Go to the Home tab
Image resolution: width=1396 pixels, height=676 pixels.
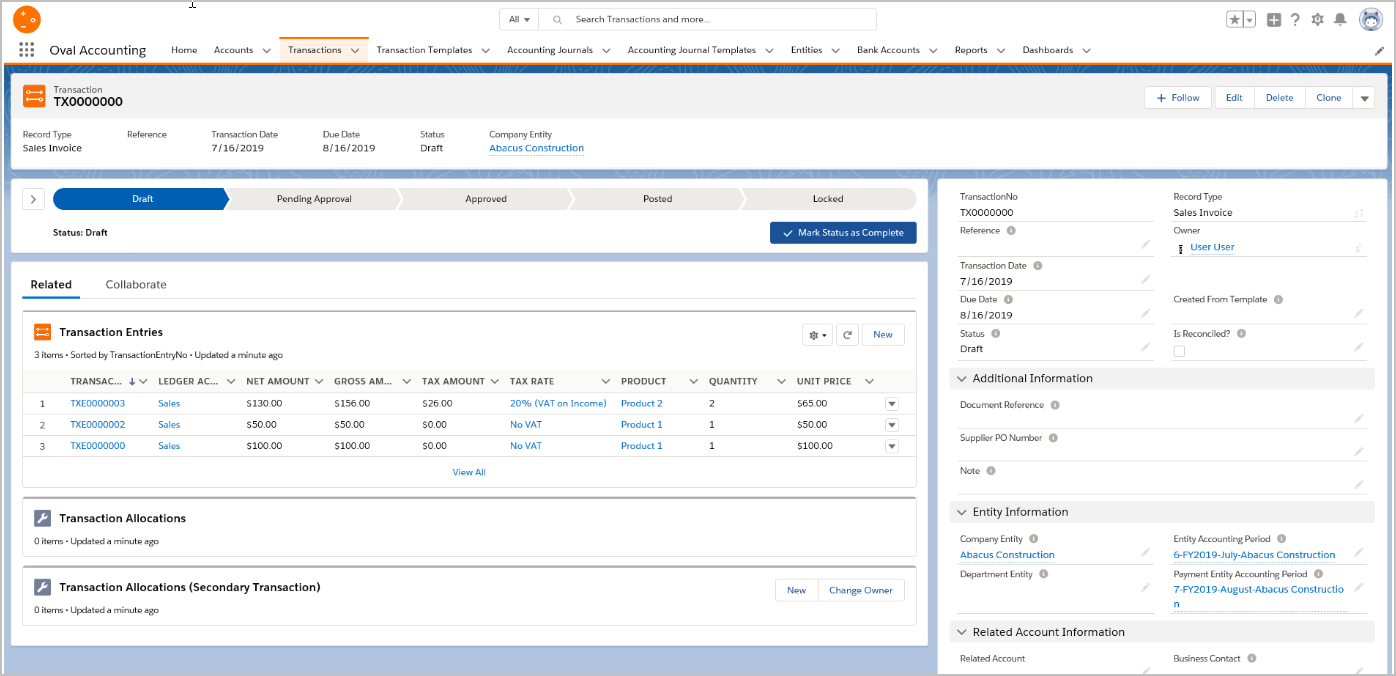[x=184, y=50]
